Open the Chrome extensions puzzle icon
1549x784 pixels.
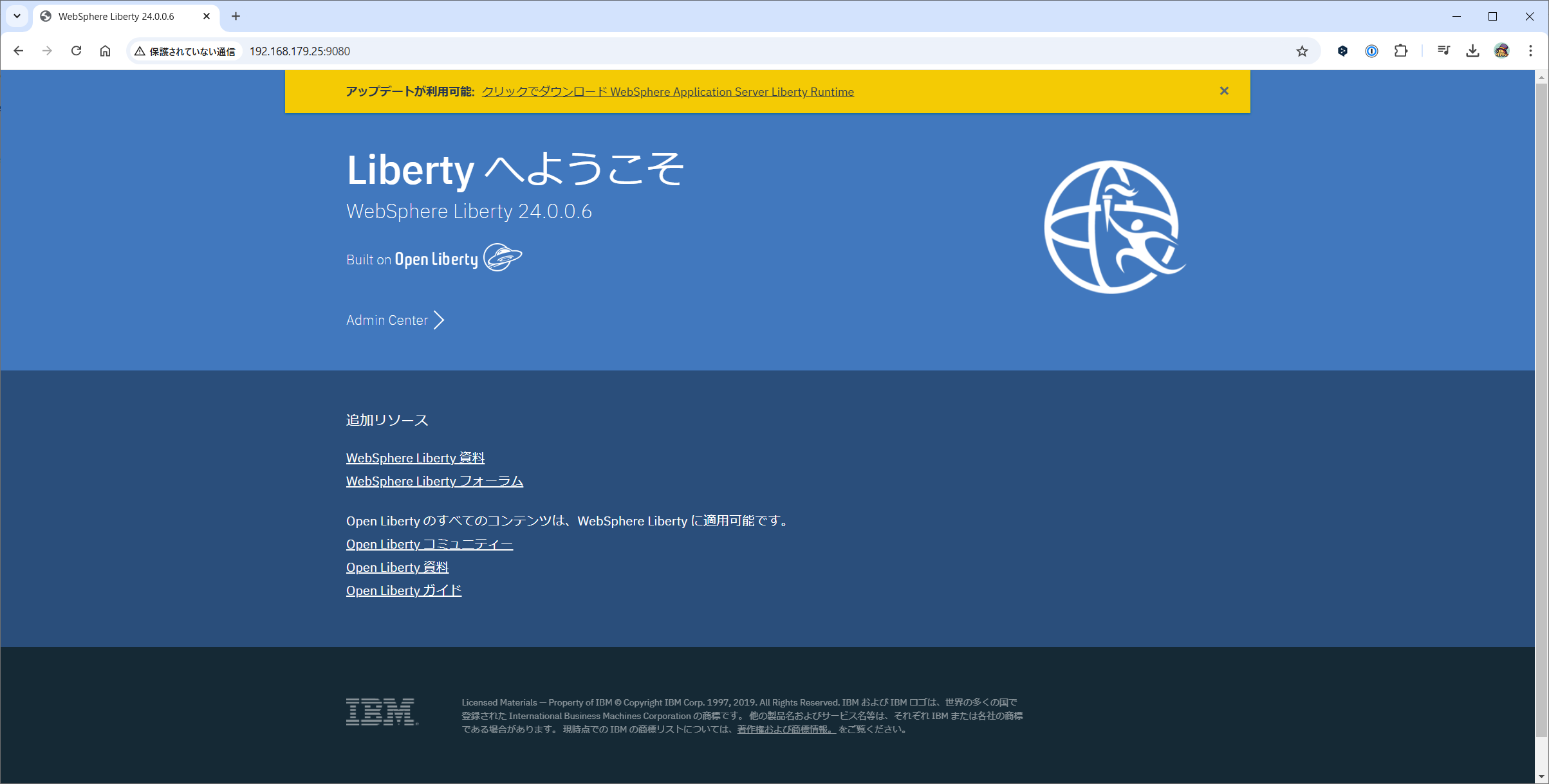coord(1401,51)
